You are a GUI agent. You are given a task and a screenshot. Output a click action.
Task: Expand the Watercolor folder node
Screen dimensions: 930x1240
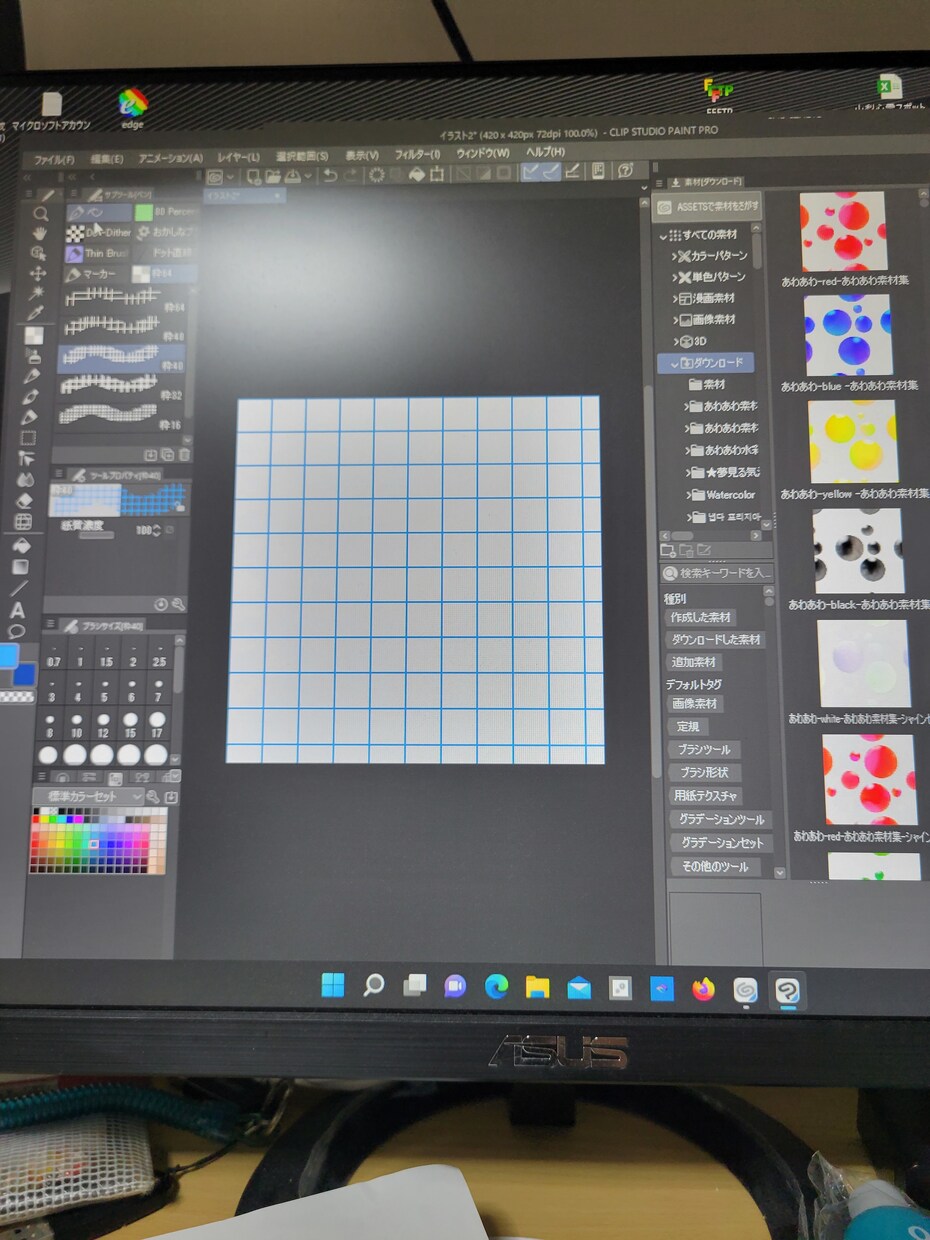click(689, 495)
